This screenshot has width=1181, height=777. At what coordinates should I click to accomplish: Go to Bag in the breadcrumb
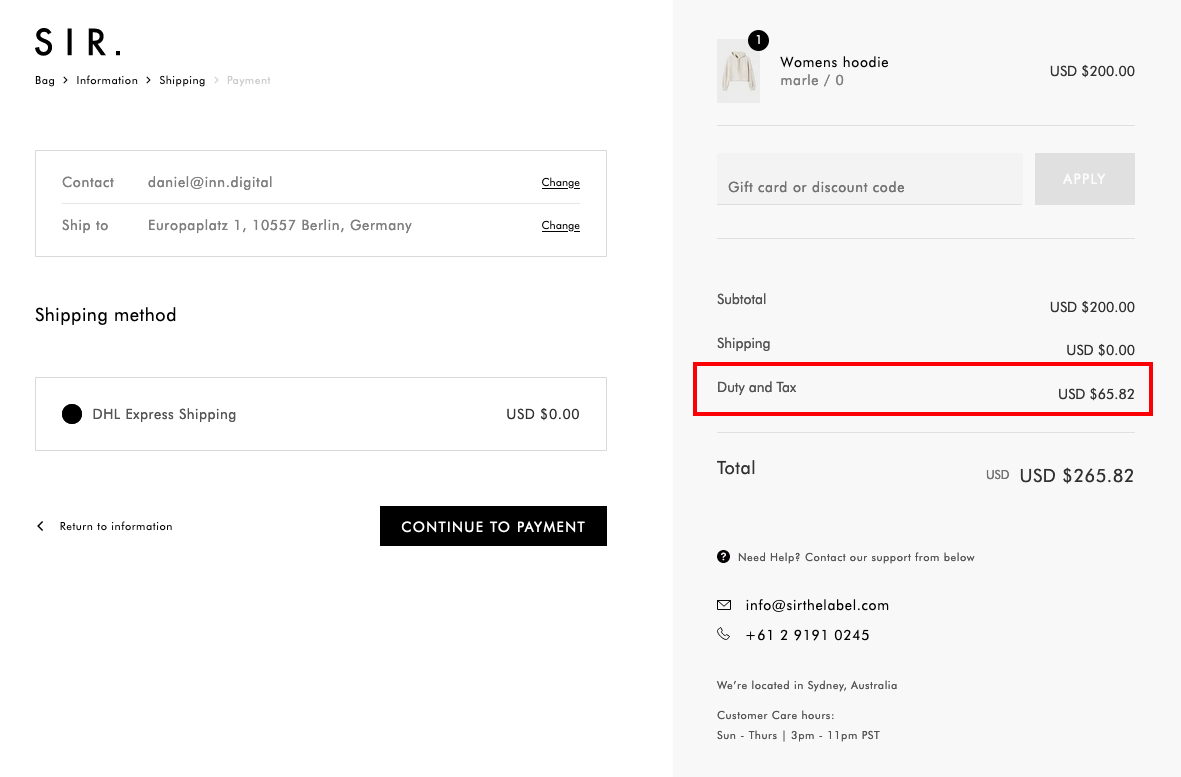(45, 80)
